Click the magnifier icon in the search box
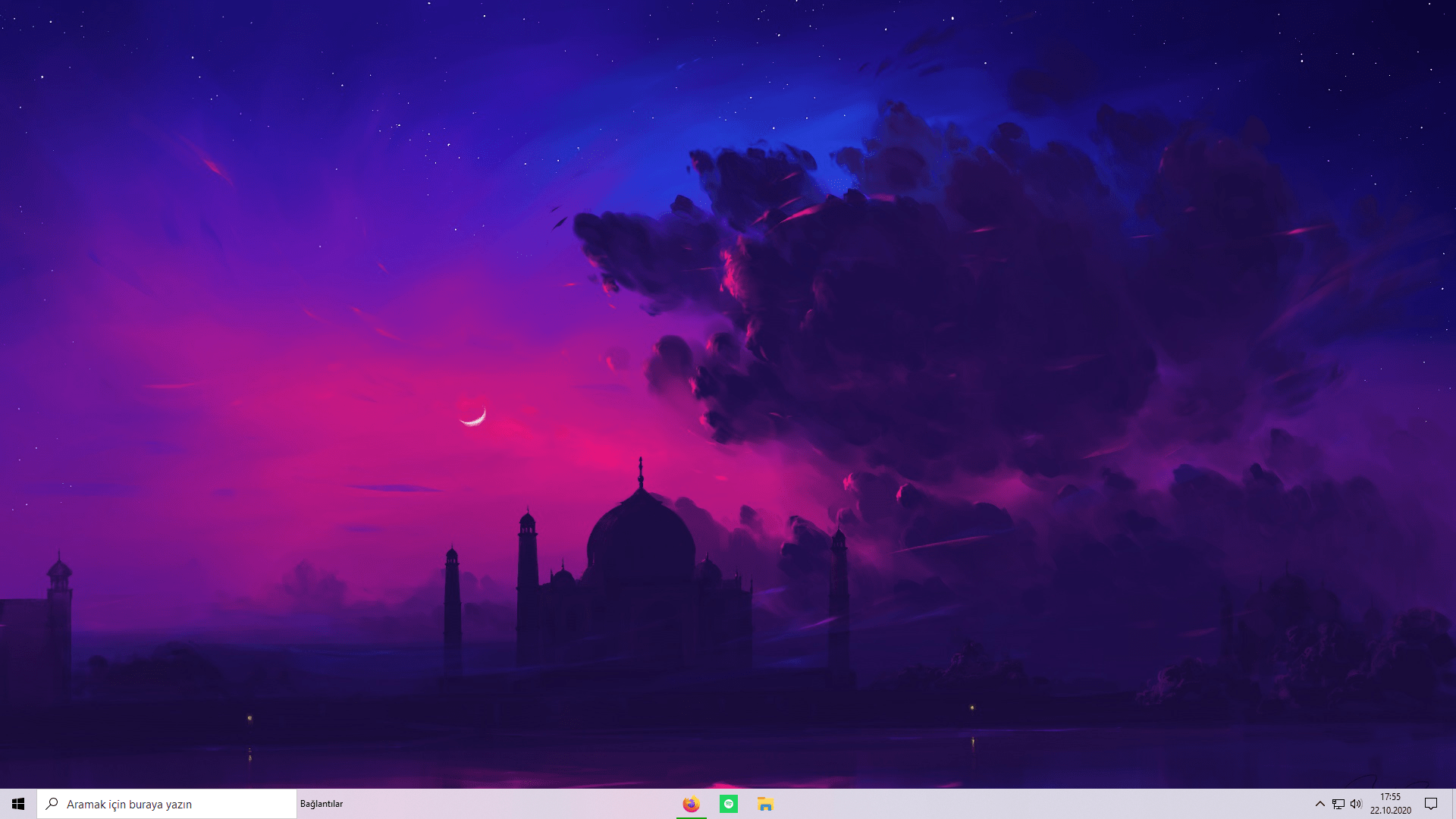The height and width of the screenshot is (819, 1456). [52, 804]
